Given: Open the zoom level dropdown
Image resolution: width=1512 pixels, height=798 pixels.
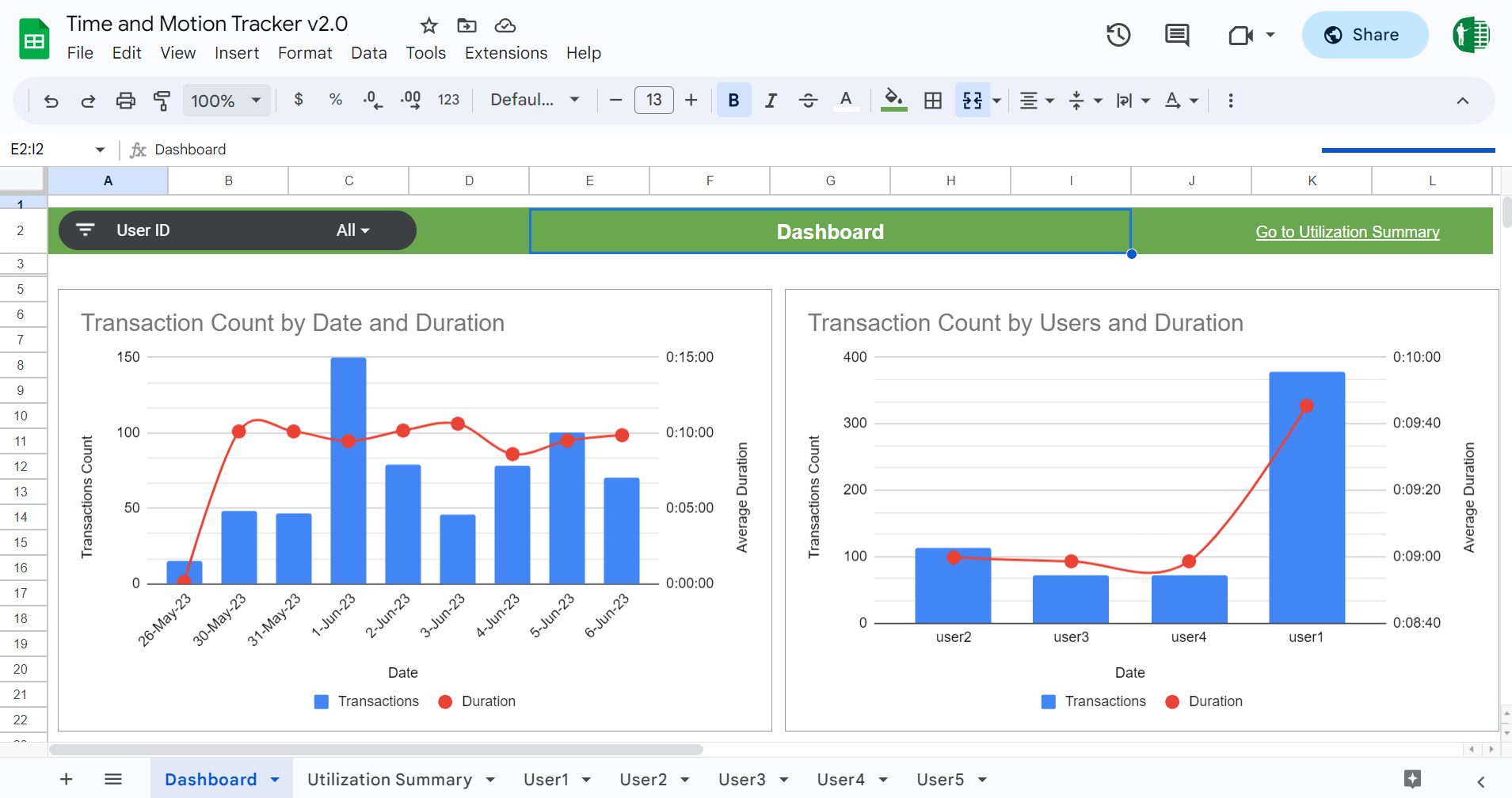Looking at the screenshot, I should click(226, 101).
